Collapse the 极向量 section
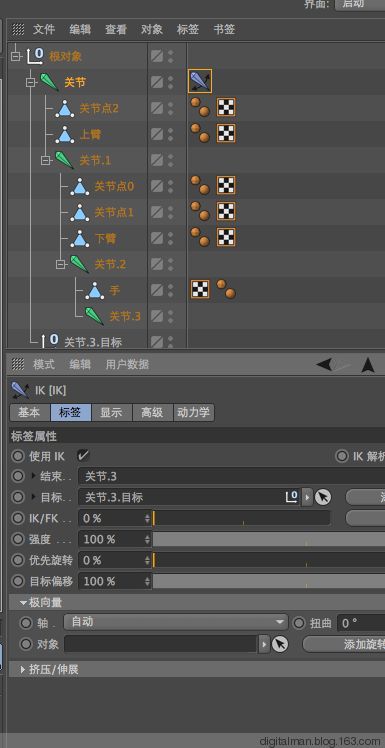 (23, 603)
